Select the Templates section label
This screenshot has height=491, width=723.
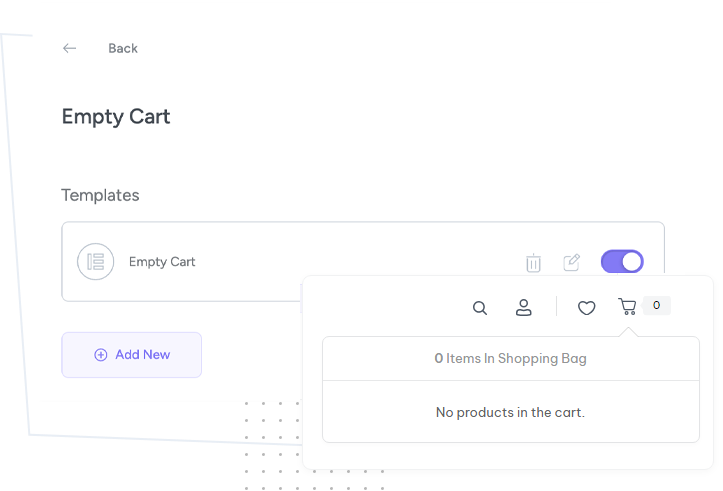pos(100,195)
